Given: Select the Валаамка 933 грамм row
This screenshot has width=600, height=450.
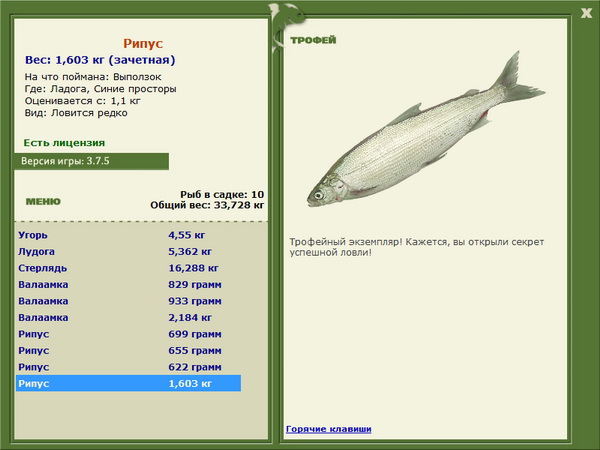Looking at the screenshot, I should point(128,301).
